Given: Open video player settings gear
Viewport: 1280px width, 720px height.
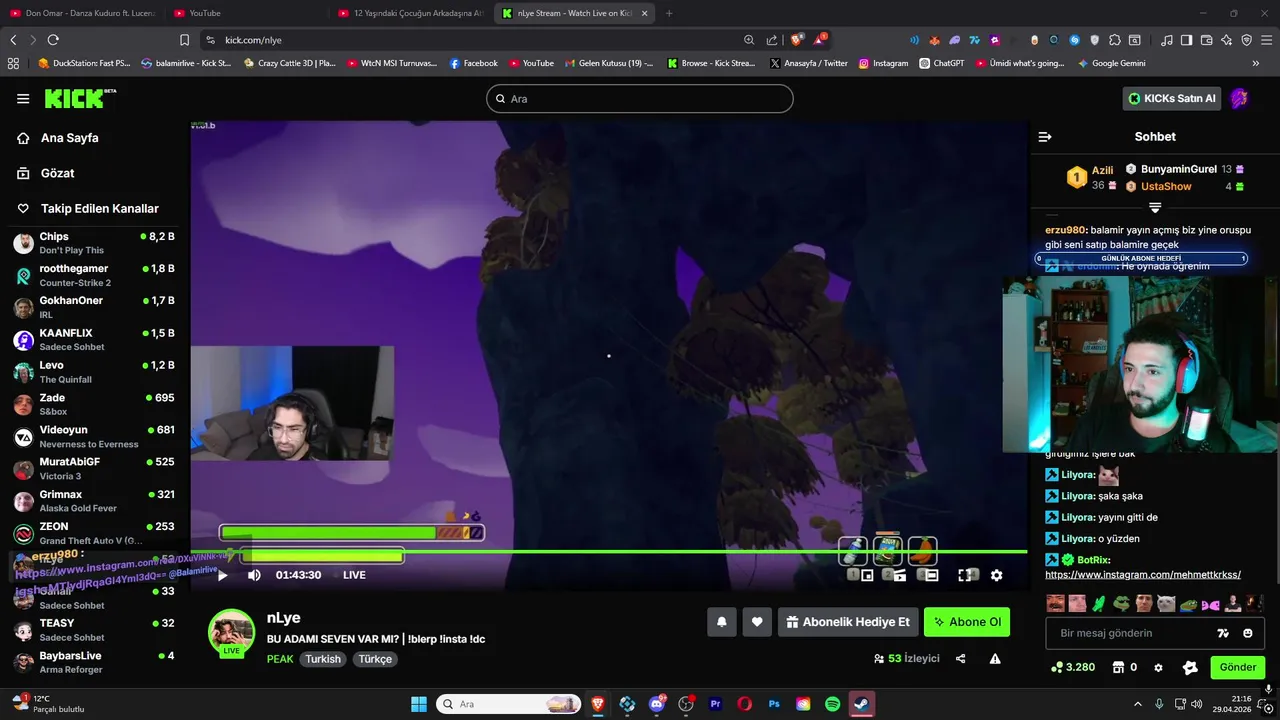Looking at the screenshot, I should tap(996, 575).
